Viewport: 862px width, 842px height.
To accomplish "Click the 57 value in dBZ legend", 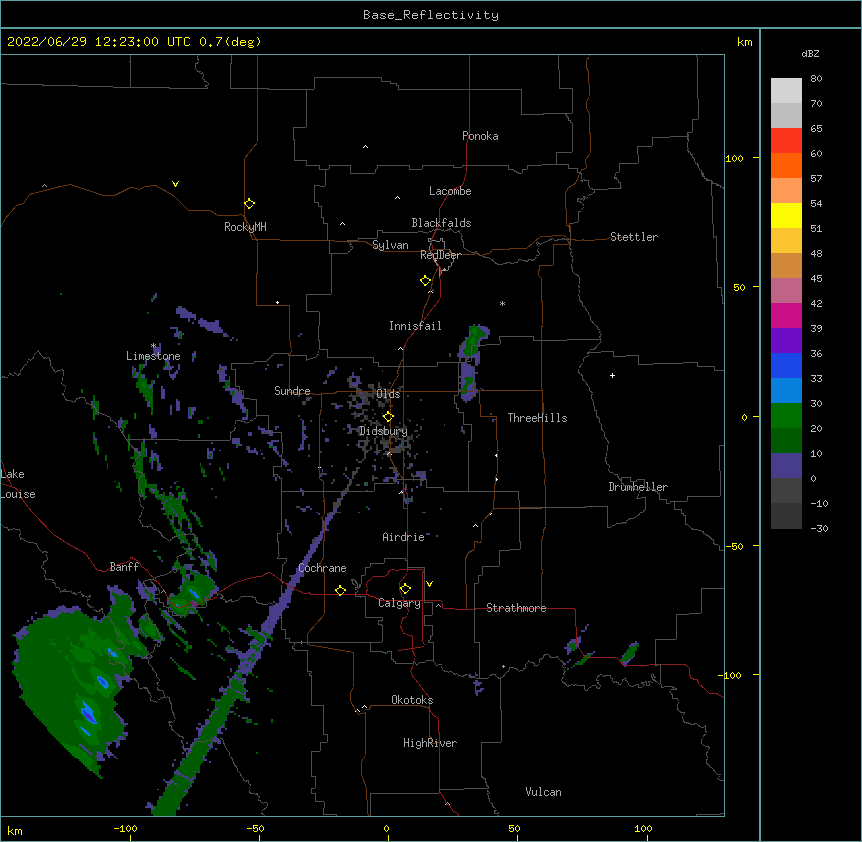I will [816, 179].
